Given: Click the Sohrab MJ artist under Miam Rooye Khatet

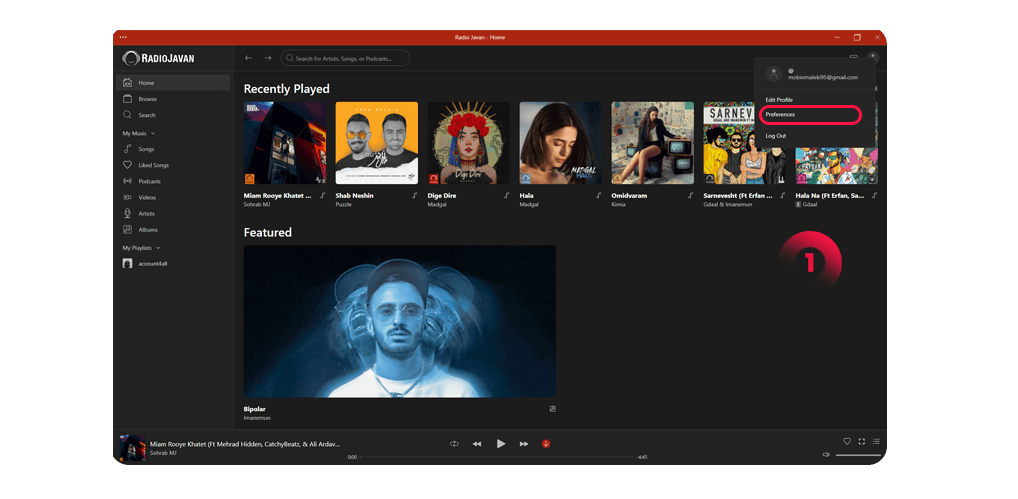Looking at the screenshot, I should pos(256,204).
